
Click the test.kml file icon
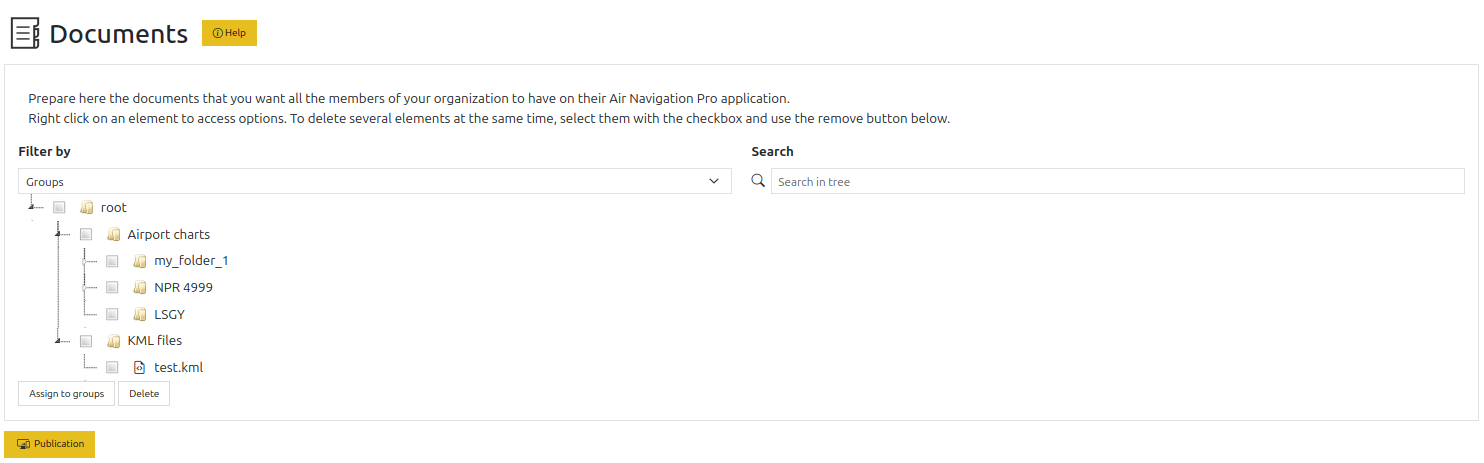pyautogui.click(x=140, y=368)
